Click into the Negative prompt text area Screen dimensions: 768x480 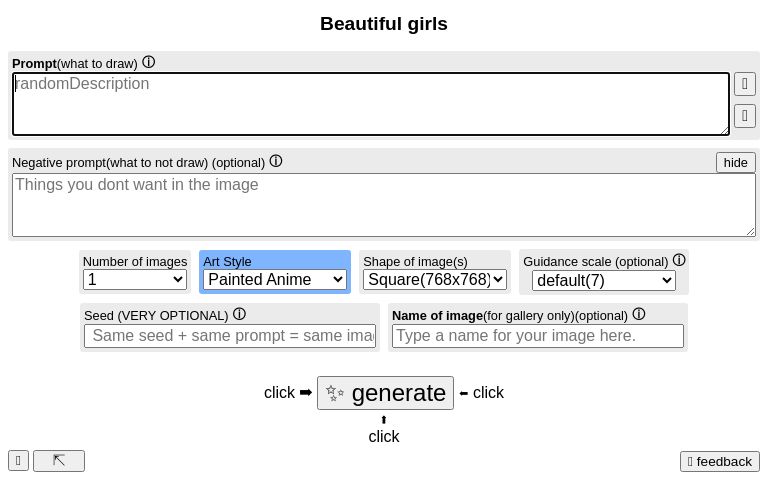tap(383, 205)
